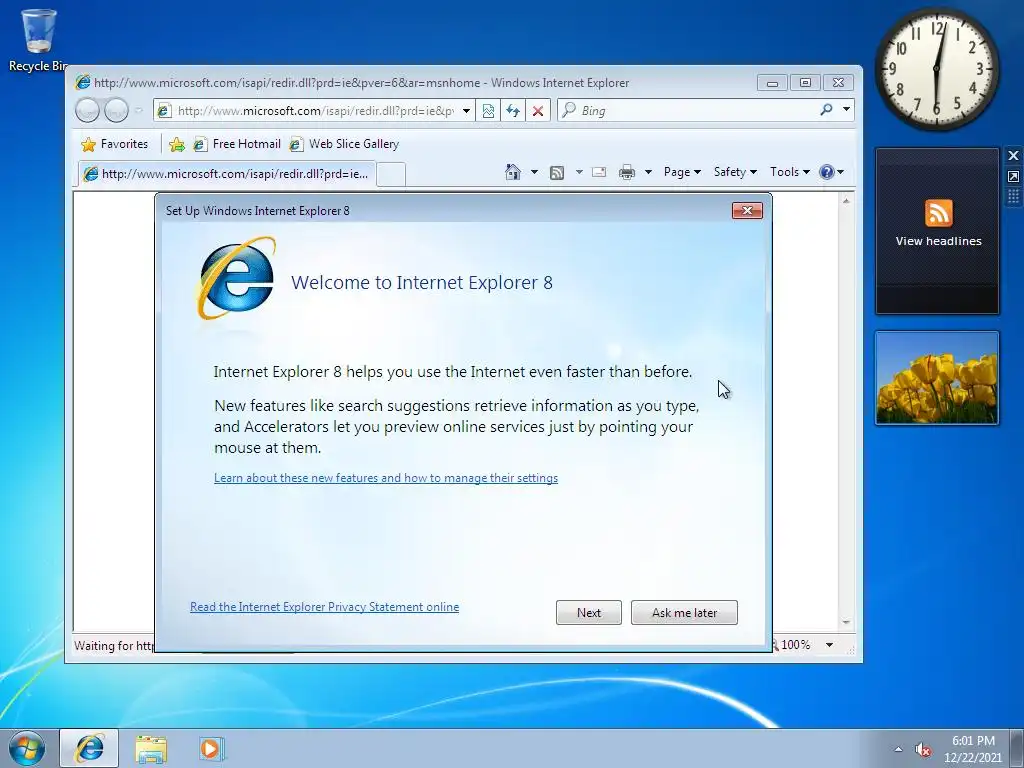Click scrollbar up arrow in browser window
This screenshot has height=768, width=1024.
point(846,201)
